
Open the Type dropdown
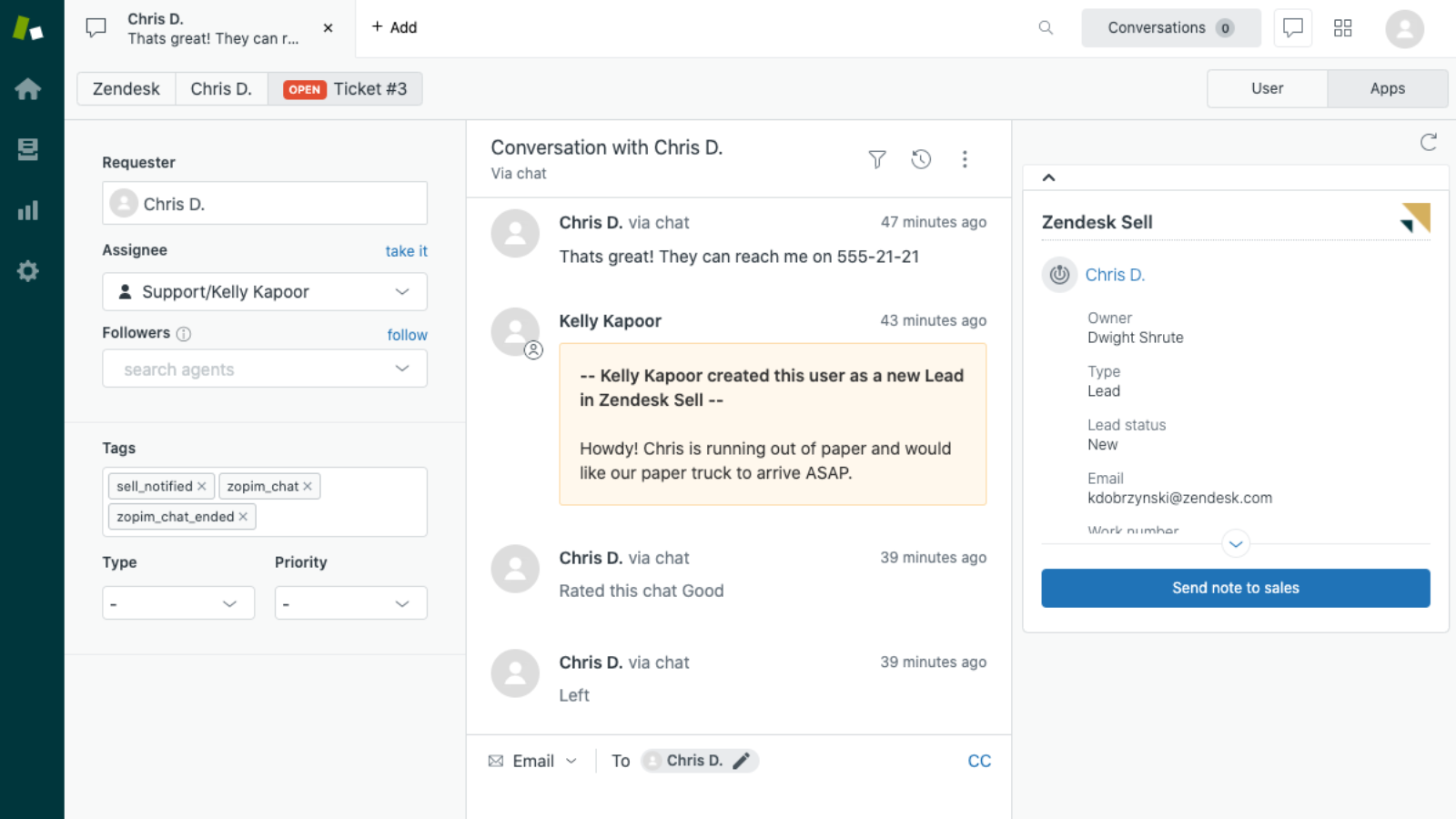point(178,603)
